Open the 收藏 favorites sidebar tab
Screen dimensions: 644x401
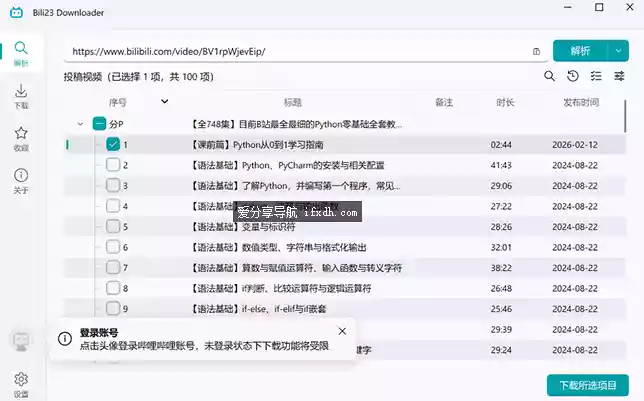21,139
